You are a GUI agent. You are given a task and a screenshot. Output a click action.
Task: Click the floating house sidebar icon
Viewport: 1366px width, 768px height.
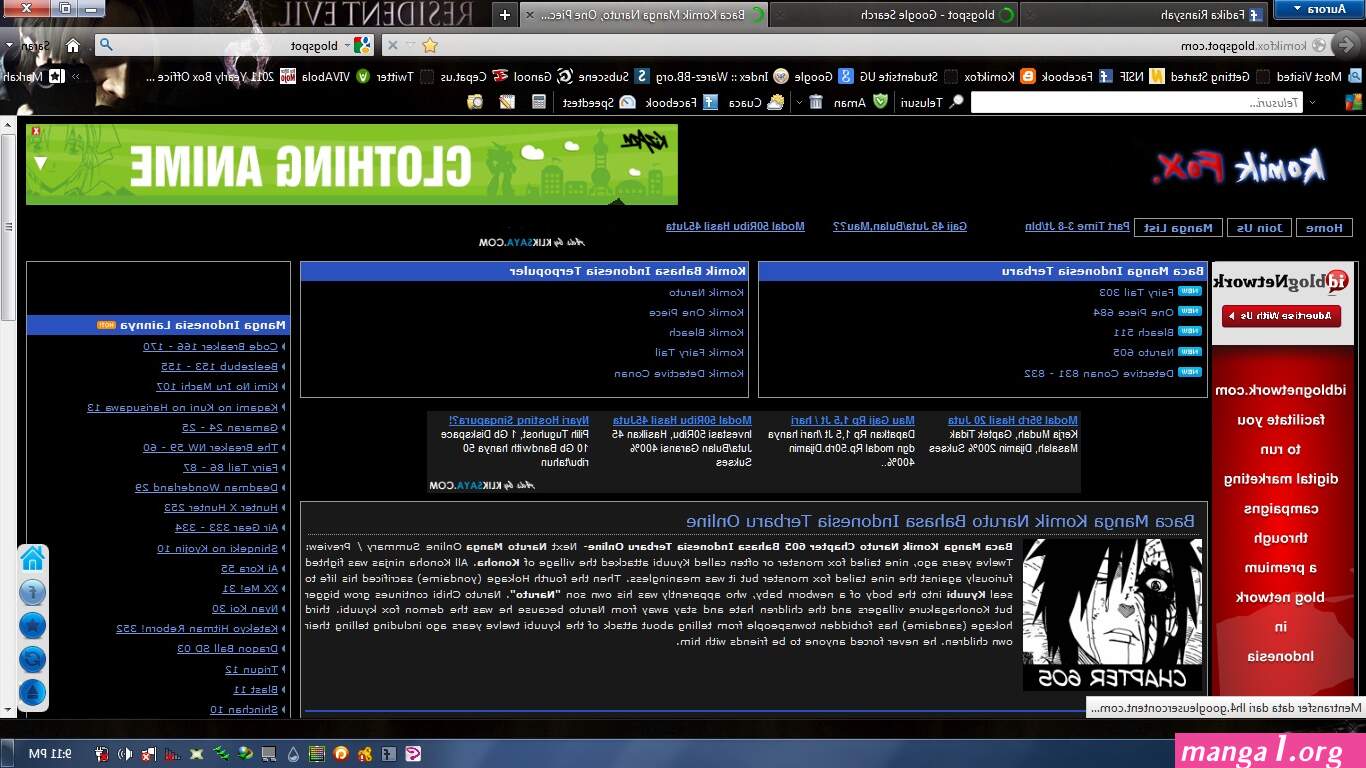tap(33, 558)
